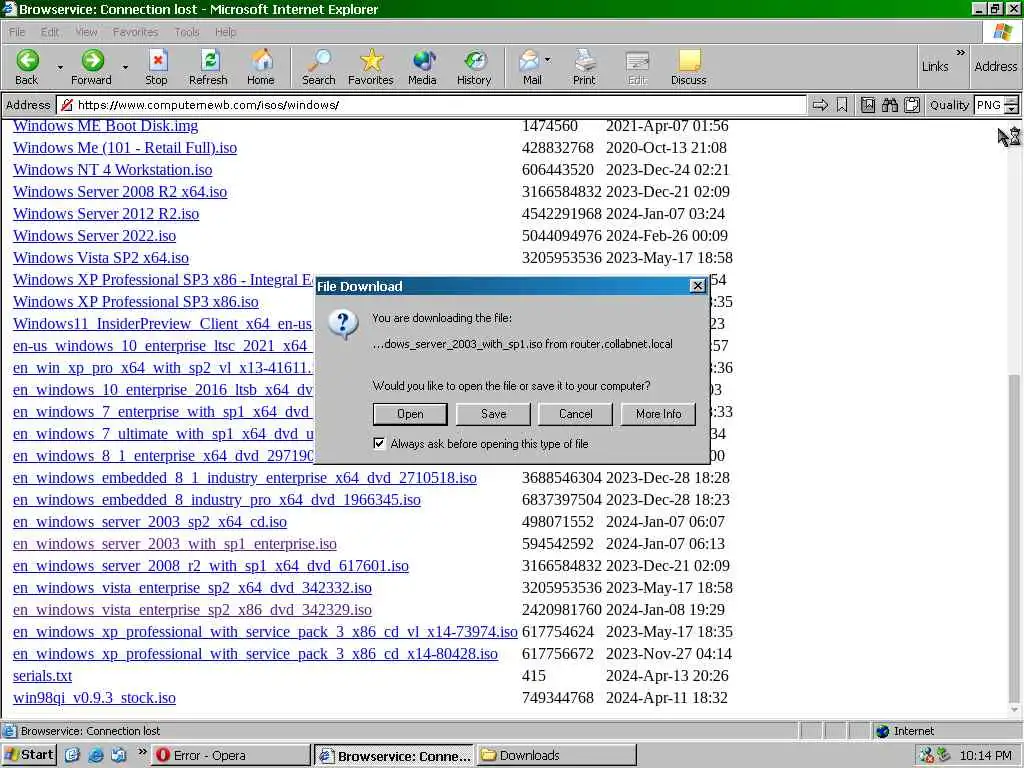Open Windows NT 4 Workstation.iso link
Screen dimensions: 1024x768
pyautogui.click(x=112, y=170)
